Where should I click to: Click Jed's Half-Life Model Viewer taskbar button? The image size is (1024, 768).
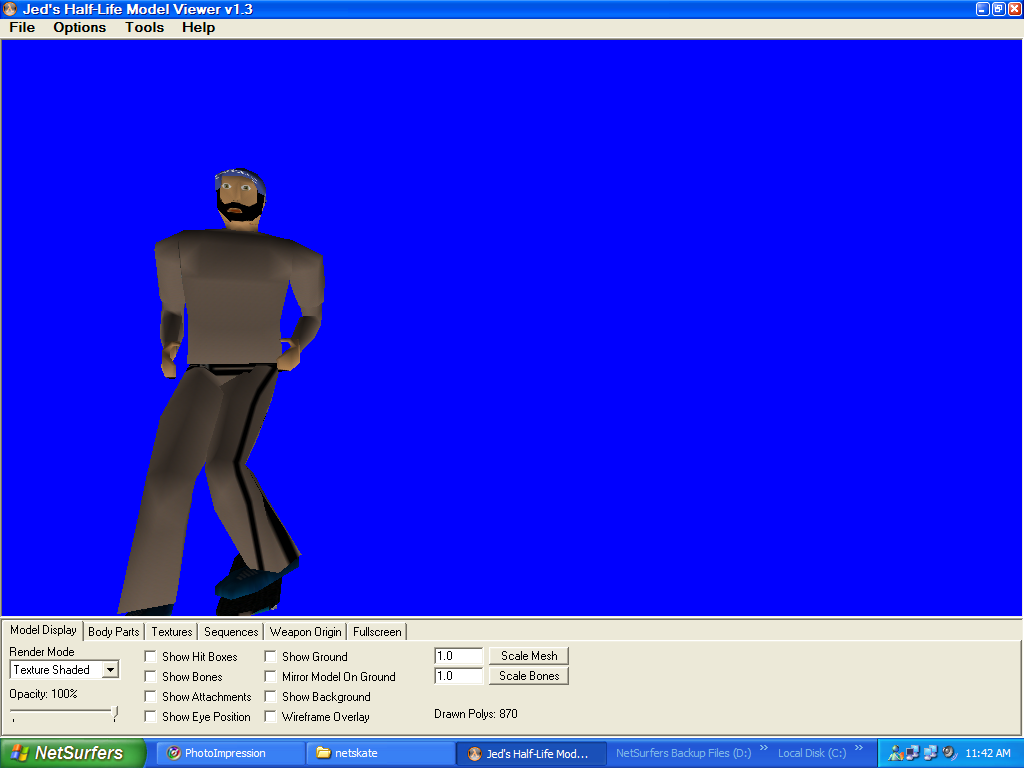coord(531,754)
